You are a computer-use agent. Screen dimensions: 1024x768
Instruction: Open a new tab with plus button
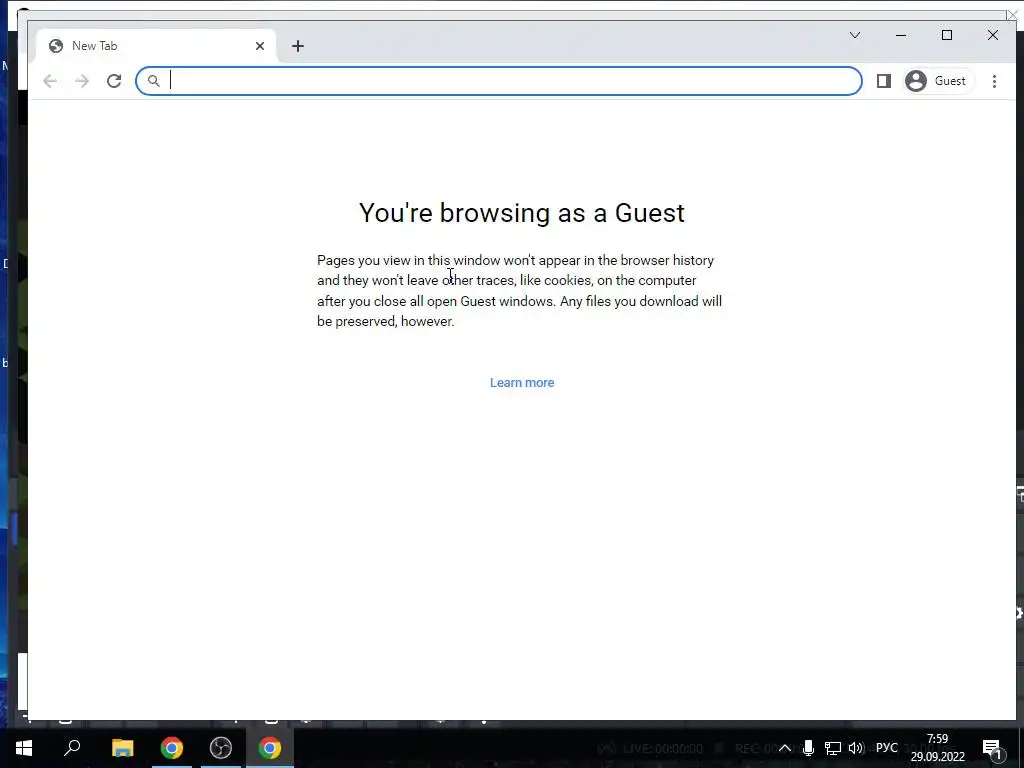298,46
